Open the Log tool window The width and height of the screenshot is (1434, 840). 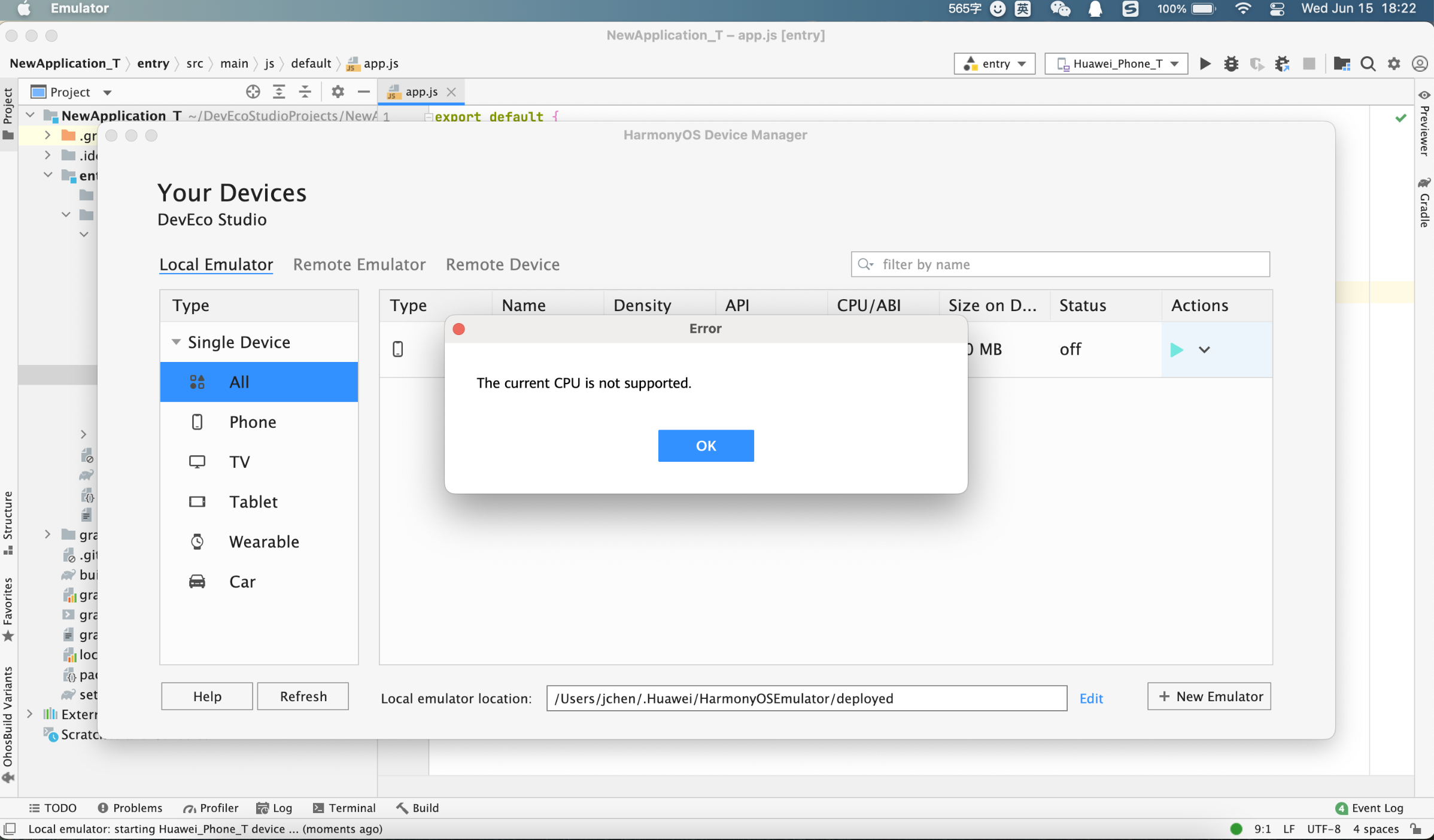point(274,808)
